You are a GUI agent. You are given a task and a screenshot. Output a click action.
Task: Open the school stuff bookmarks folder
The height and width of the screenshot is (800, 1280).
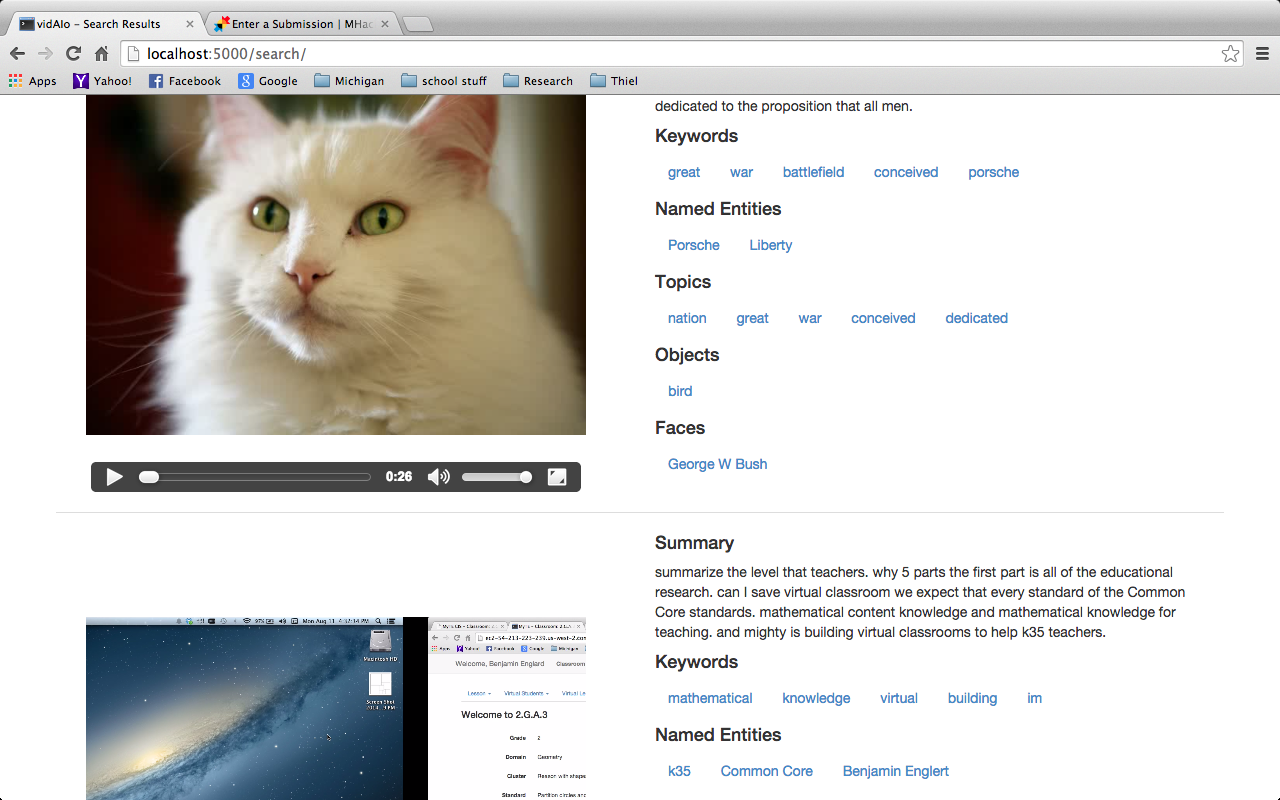tap(444, 81)
